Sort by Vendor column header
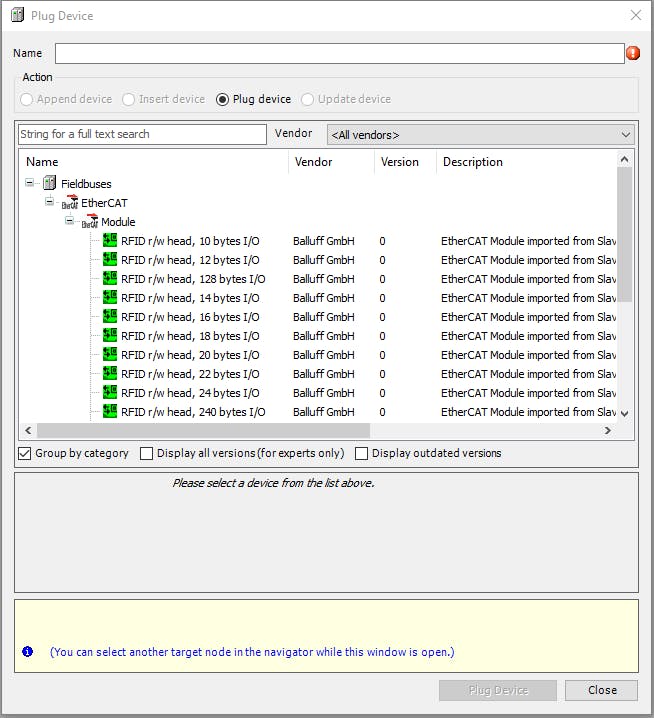654x718 pixels. pos(331,162)
